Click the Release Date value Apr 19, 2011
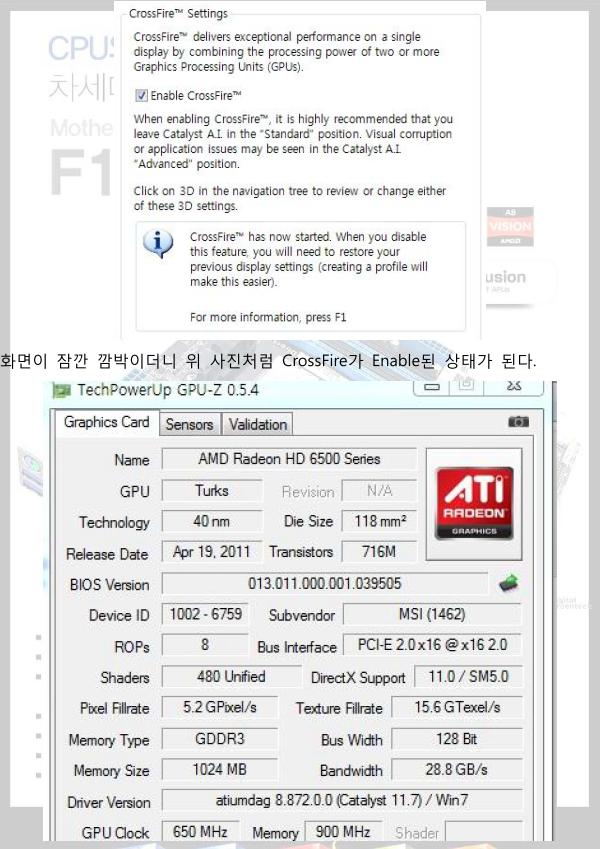600x849 pixels. pos(212,552)
